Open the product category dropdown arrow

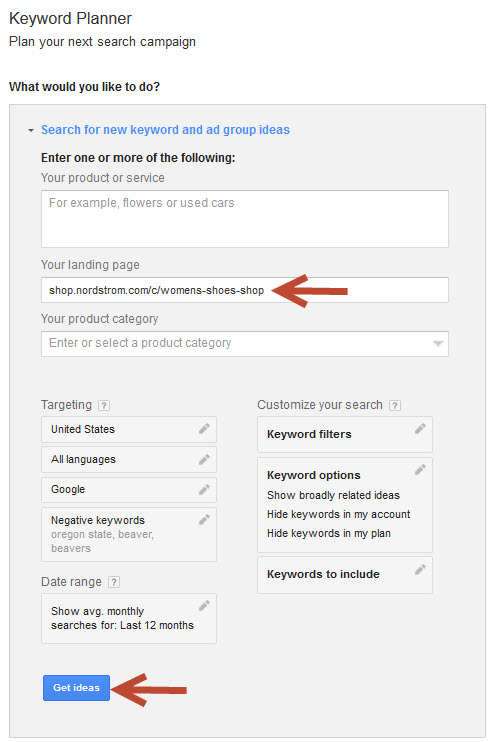coord(438,344)
